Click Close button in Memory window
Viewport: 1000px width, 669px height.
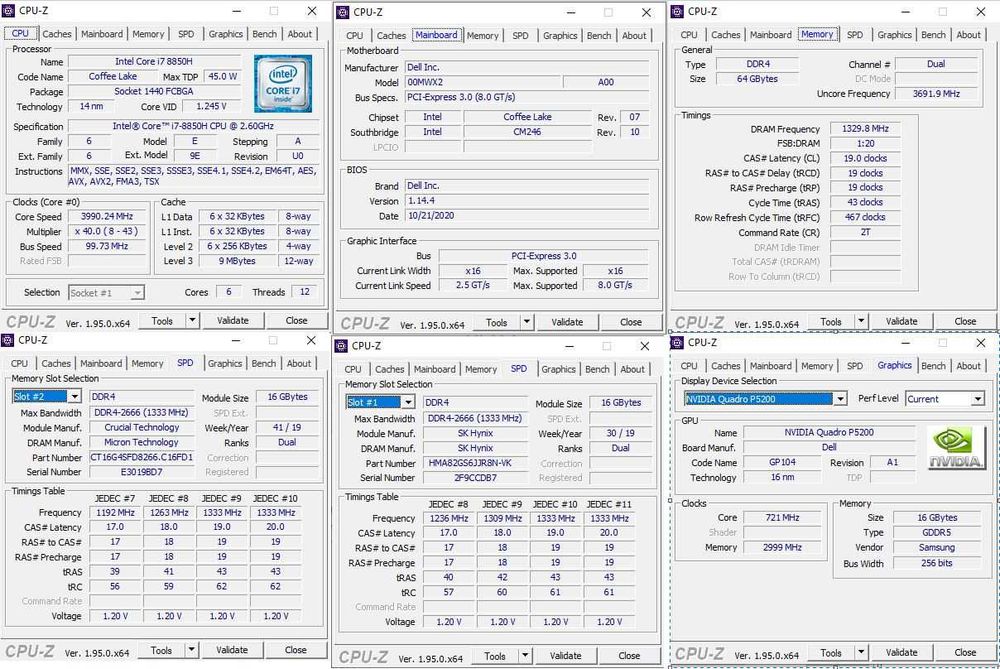click(965, 321)
